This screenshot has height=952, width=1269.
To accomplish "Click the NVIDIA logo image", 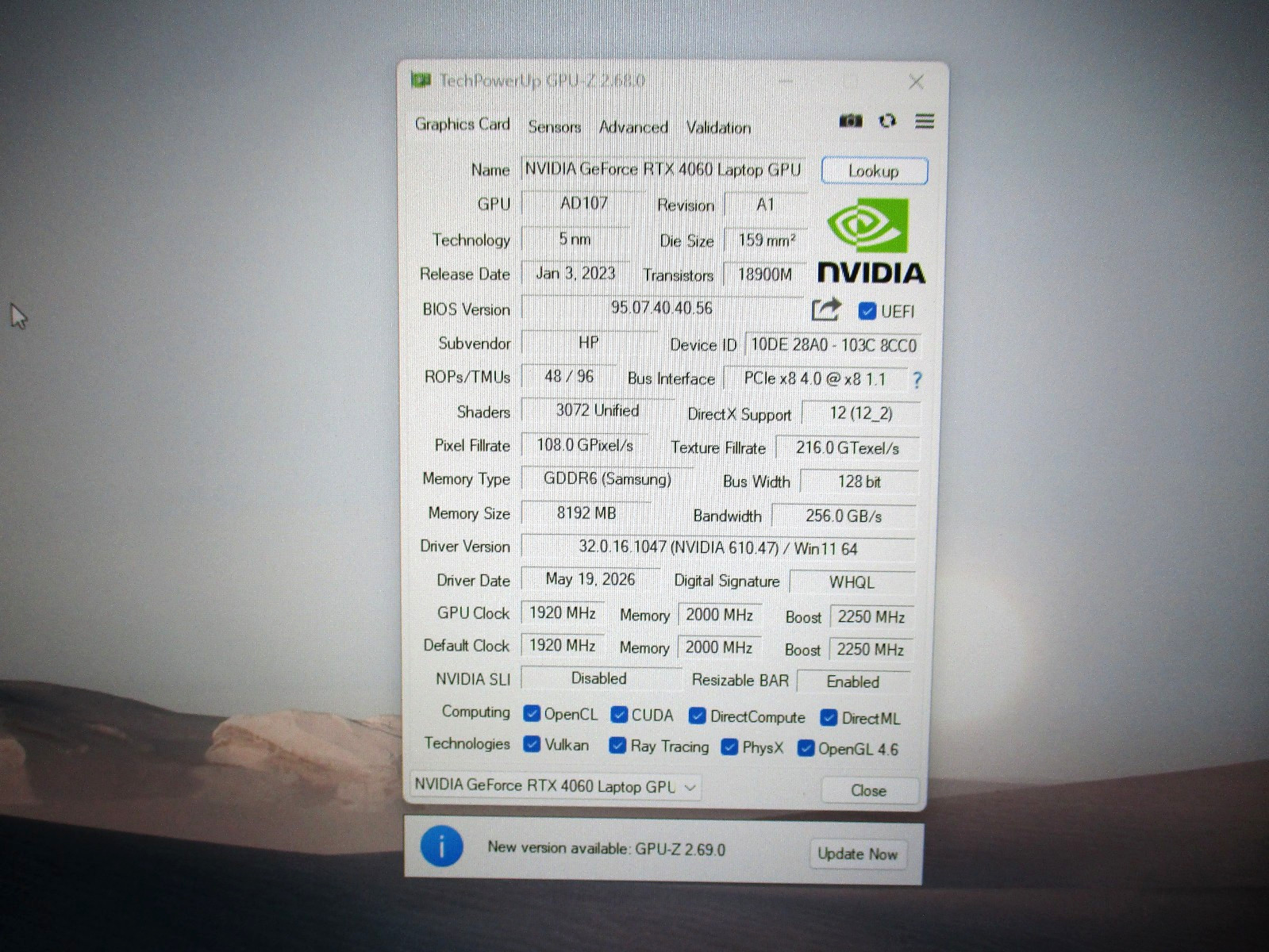I will 871,240.
